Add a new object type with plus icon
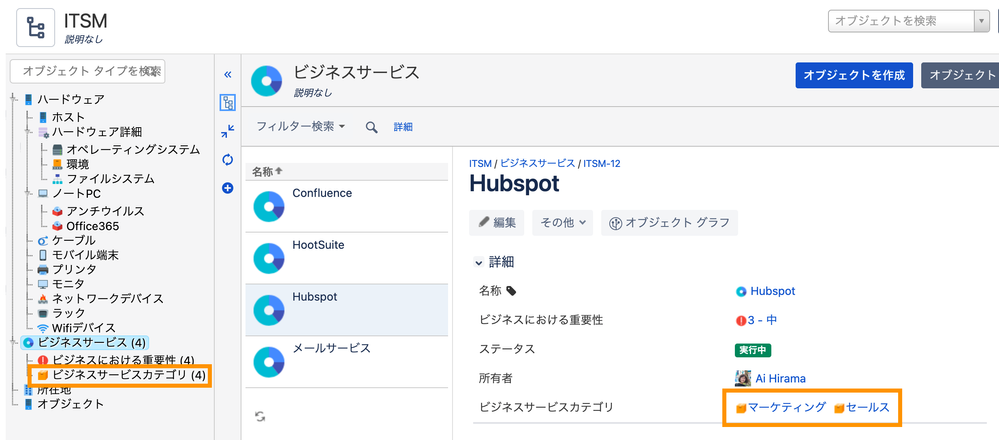Screen dimensions: 999x440 click(x=227, y=188)
